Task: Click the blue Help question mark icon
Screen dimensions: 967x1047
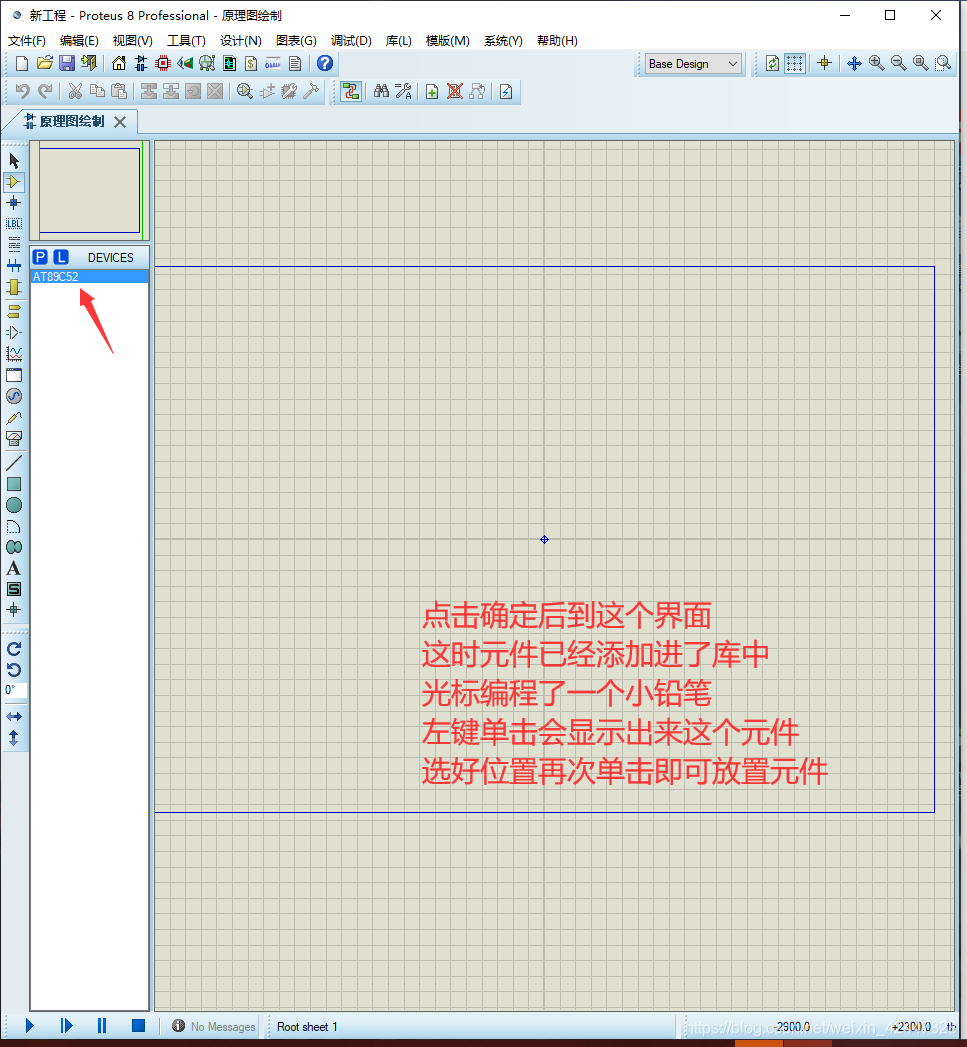Action: (325, 63)
